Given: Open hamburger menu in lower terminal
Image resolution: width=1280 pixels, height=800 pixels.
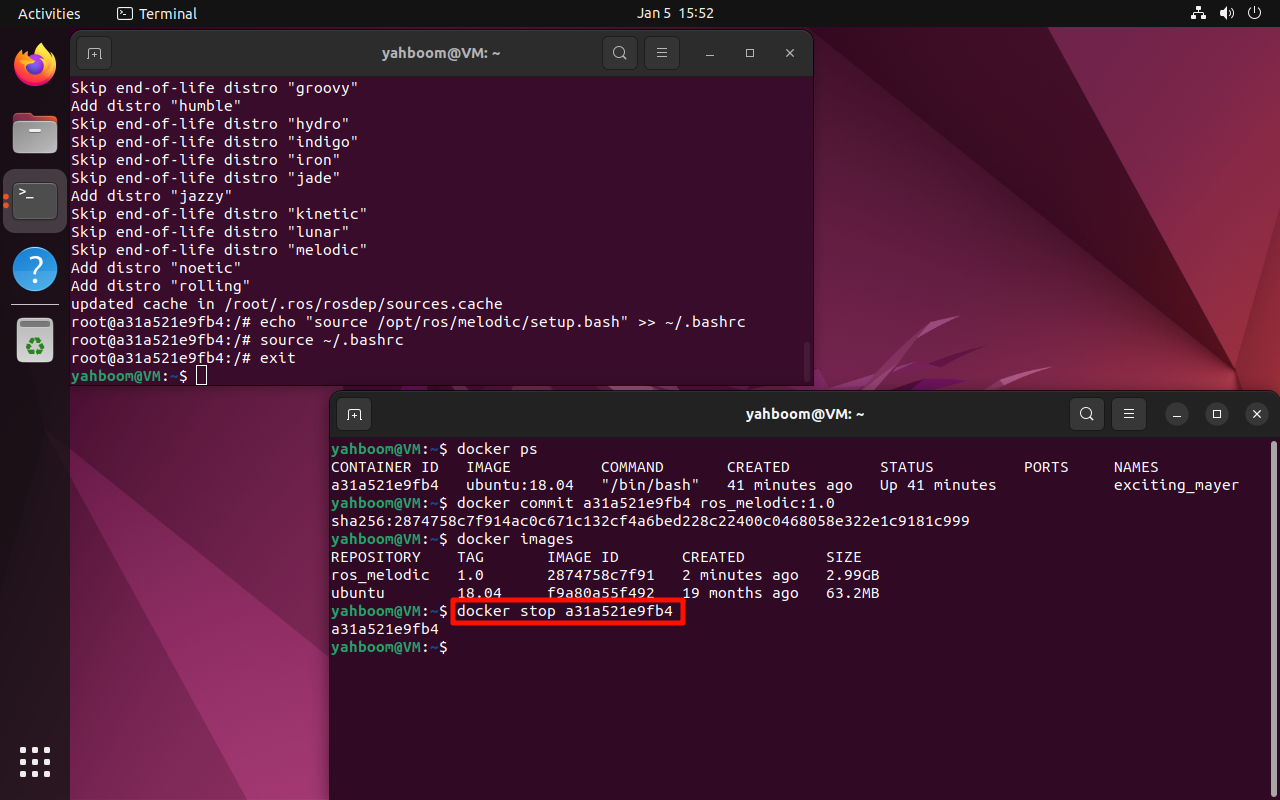Looking at the screenshot, I should tap(1128, 414).
